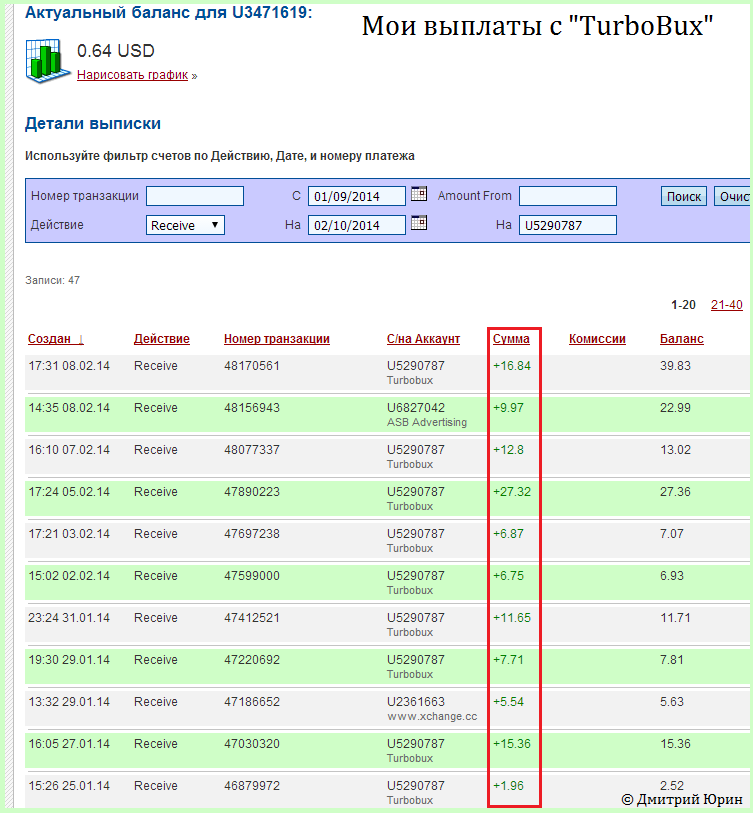The height and width of the screenshot is (813, 753).
Task: Open the end date calendar picker icon
Action: click(419, 223)
